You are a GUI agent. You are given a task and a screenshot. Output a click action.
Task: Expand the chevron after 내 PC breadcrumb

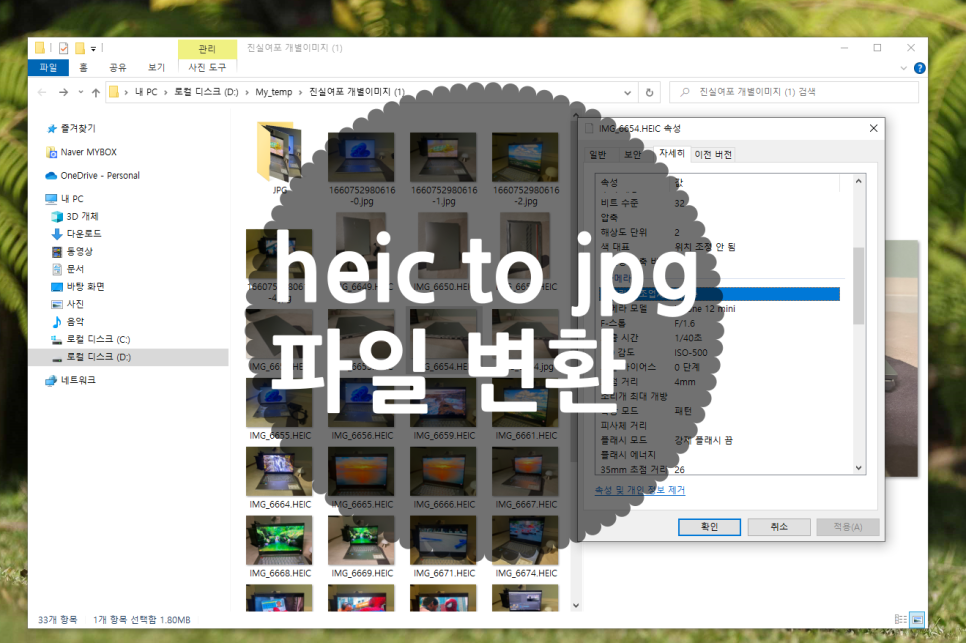point(165,92)
